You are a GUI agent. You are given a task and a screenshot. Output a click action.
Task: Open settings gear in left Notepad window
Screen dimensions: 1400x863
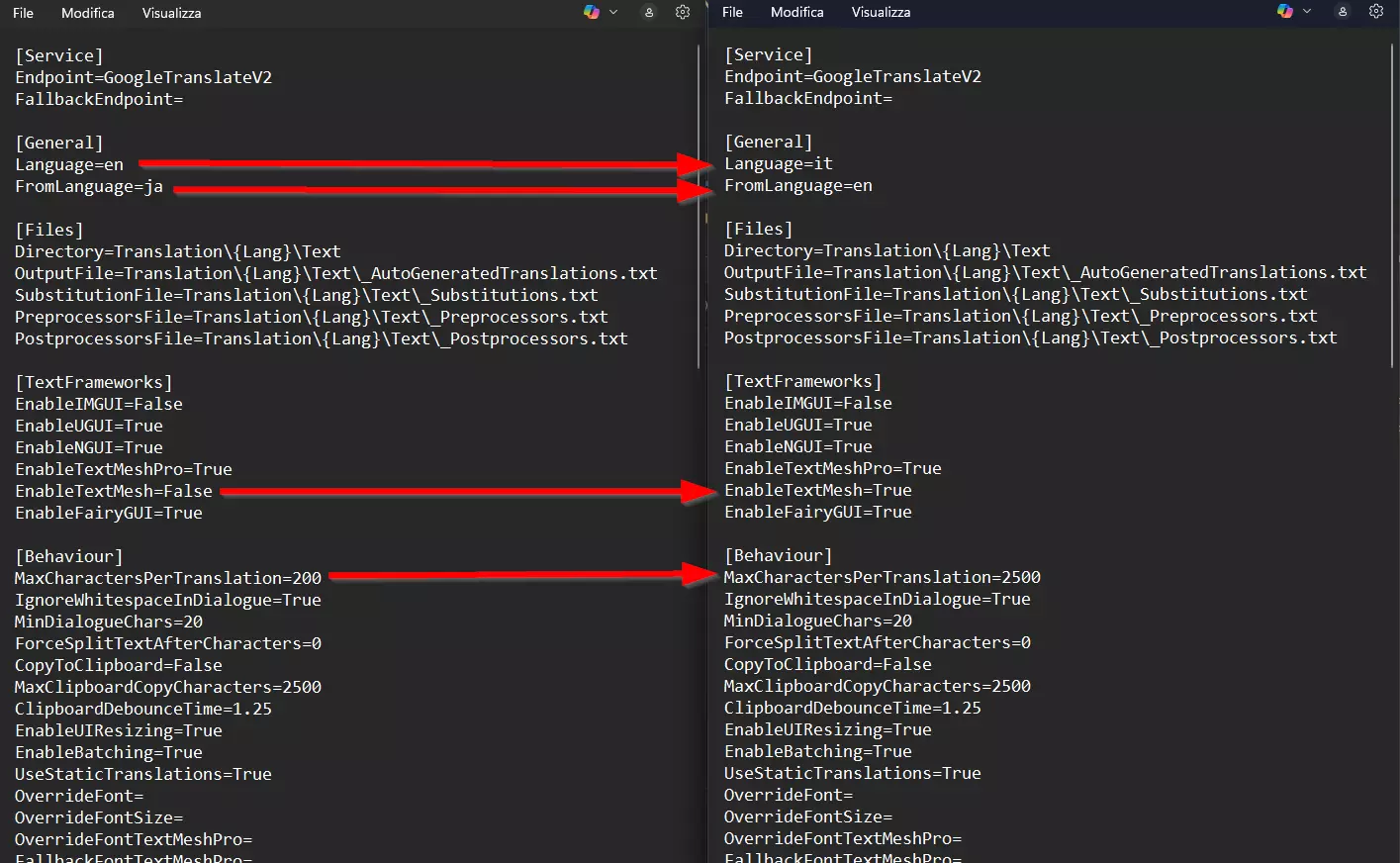pos(683,12)
